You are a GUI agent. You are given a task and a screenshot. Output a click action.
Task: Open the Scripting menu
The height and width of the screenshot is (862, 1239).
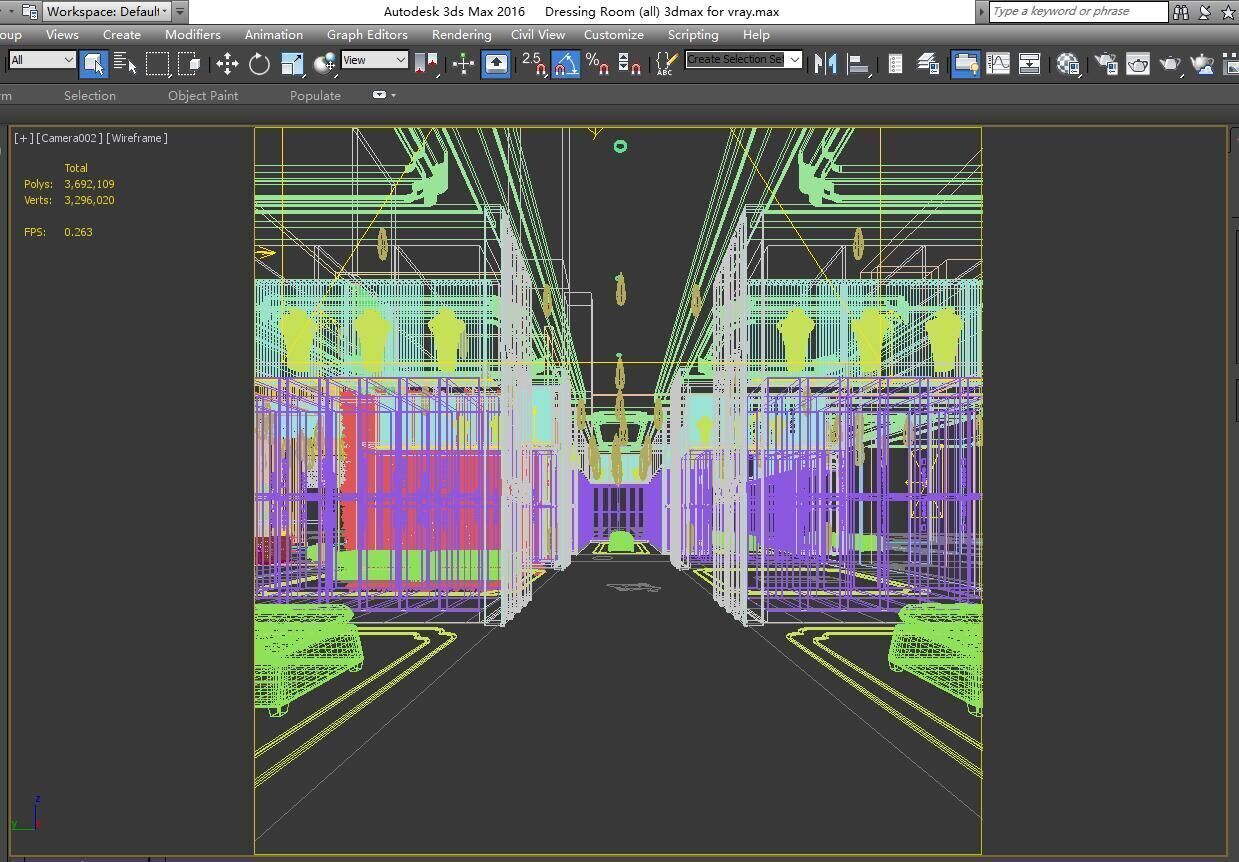[x=693, y=35]
